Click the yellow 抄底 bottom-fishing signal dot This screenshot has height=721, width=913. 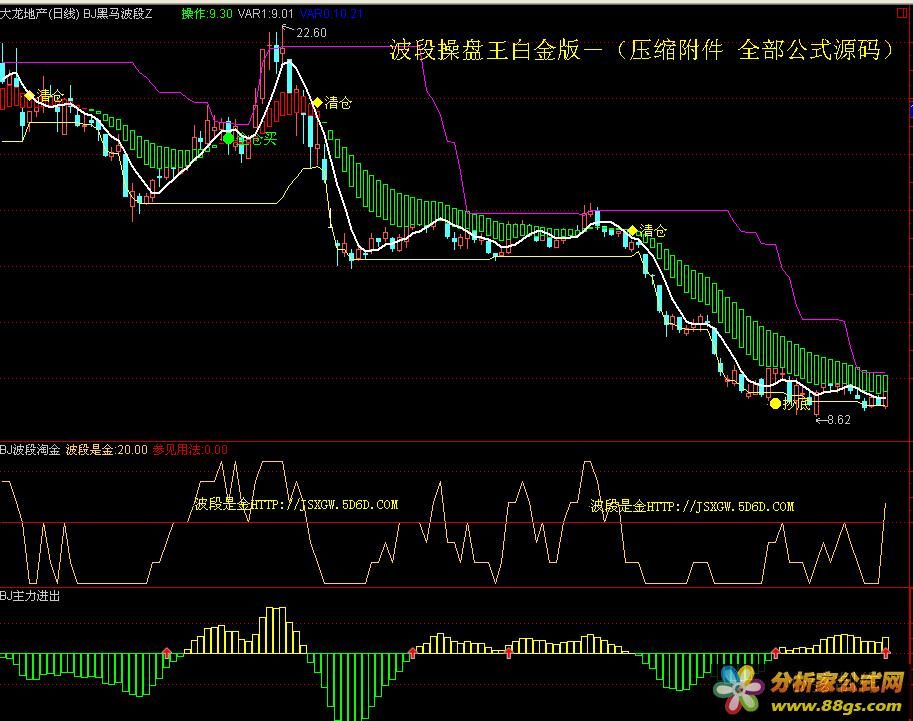pyautogui.click(x=775, y=404)
